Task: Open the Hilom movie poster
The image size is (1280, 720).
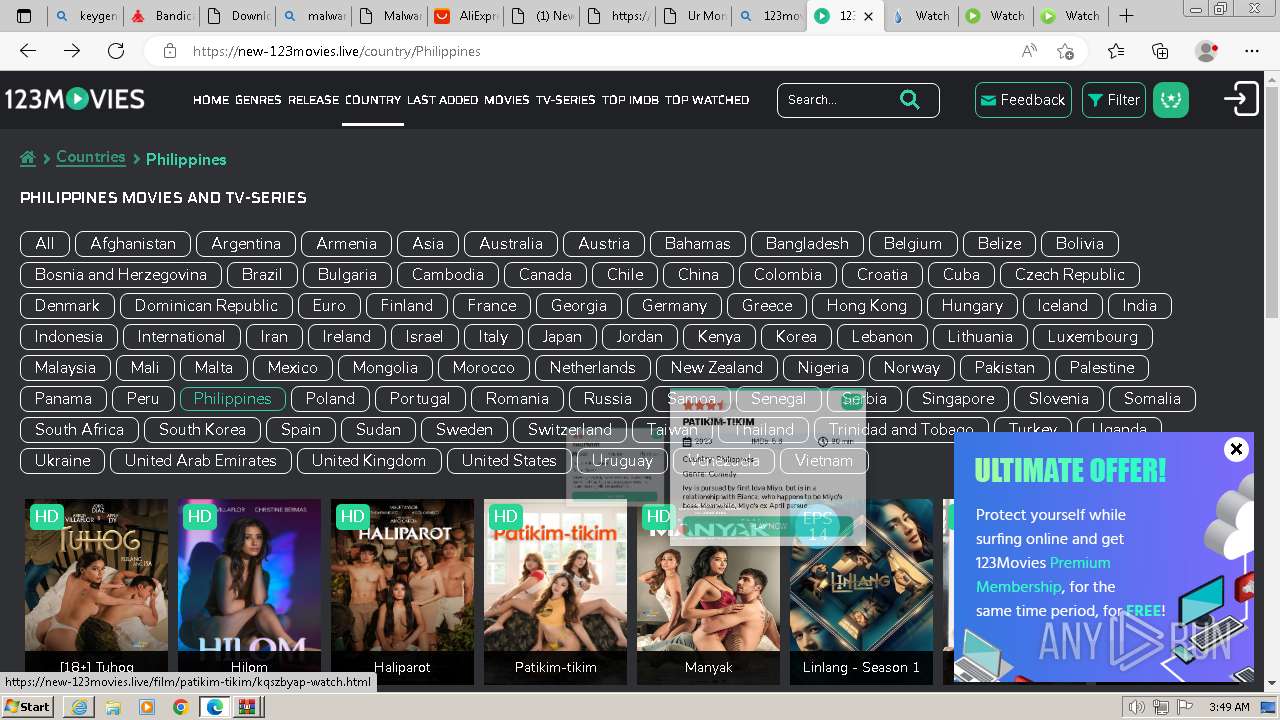Action: click(250, 590)
